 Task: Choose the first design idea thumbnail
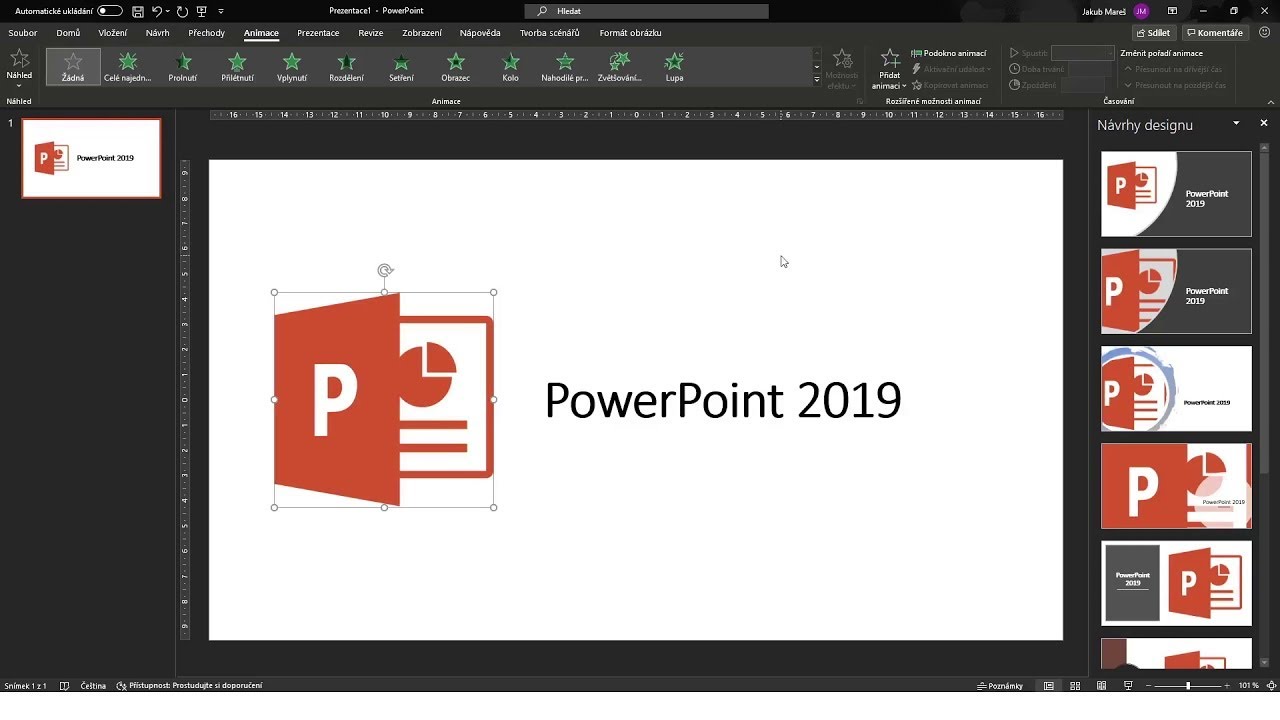click(1176, 194)
